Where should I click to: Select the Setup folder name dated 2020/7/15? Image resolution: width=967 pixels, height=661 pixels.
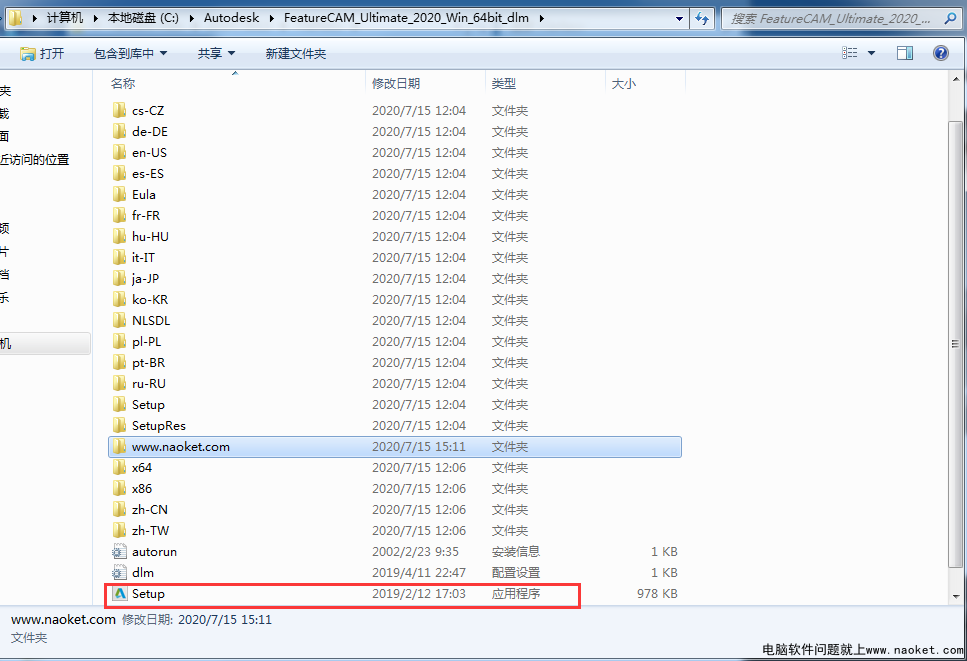[x=148, y=404]
